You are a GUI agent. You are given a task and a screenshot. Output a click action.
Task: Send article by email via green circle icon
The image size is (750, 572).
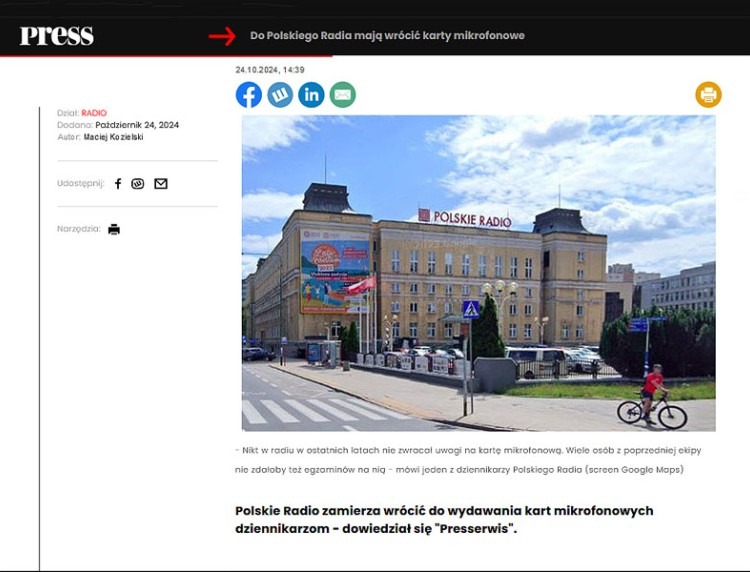click(342, 95)
